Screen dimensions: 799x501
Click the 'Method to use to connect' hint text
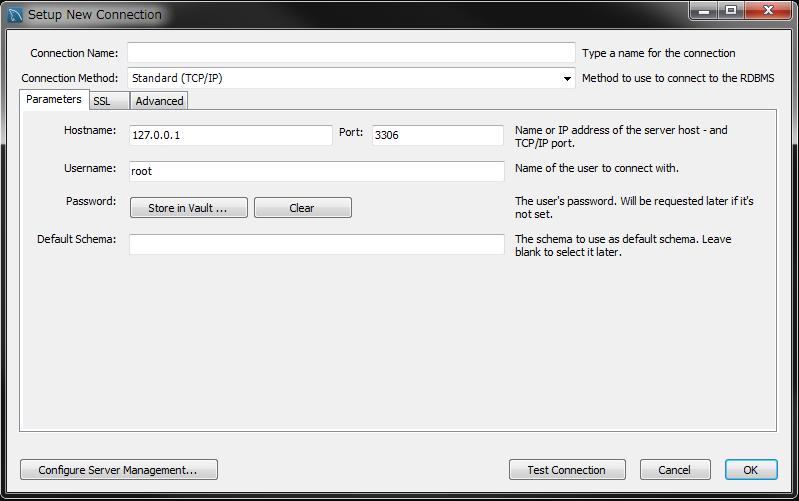[x=678, y=78]
